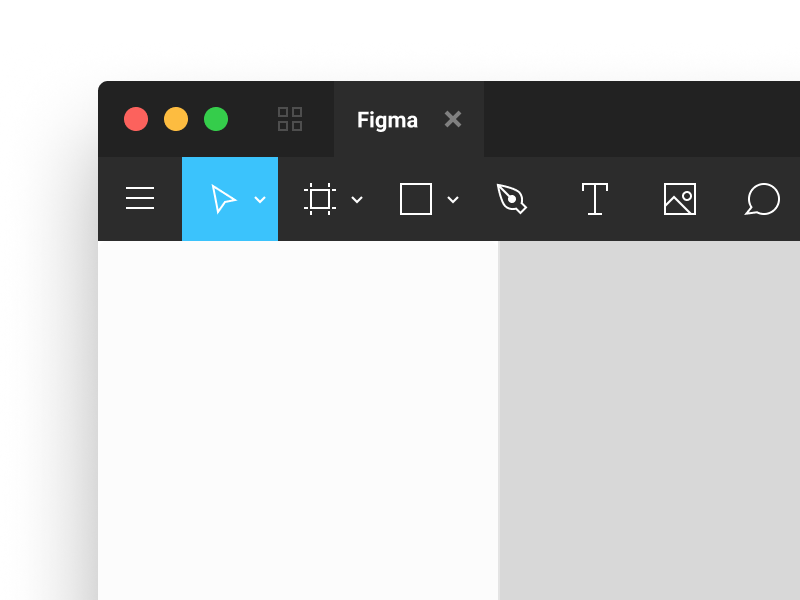
Task: Activate the Comment tool
Action: tap(762, 199)
